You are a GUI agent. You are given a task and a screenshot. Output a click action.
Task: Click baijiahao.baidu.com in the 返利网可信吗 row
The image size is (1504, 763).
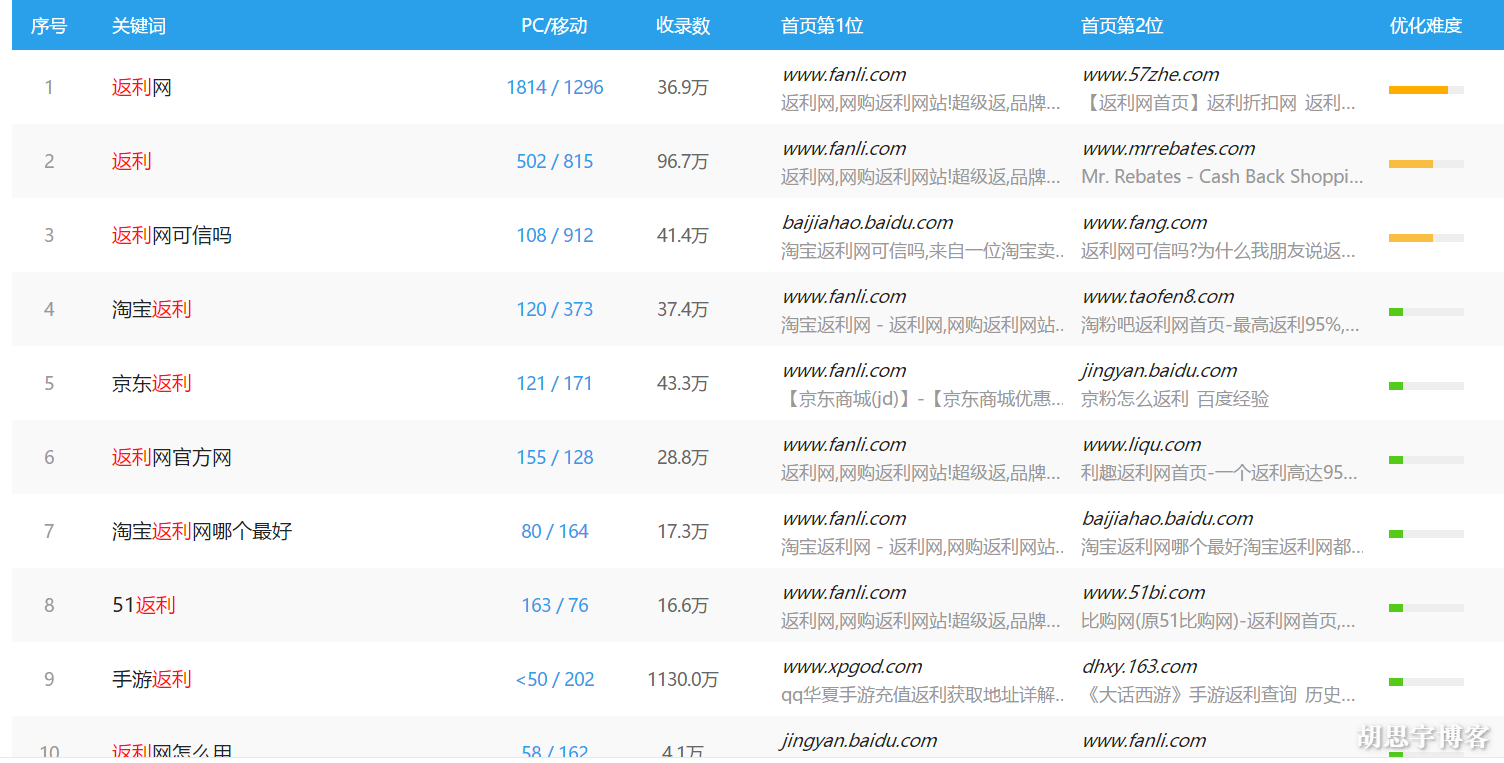tap(867, 223)
